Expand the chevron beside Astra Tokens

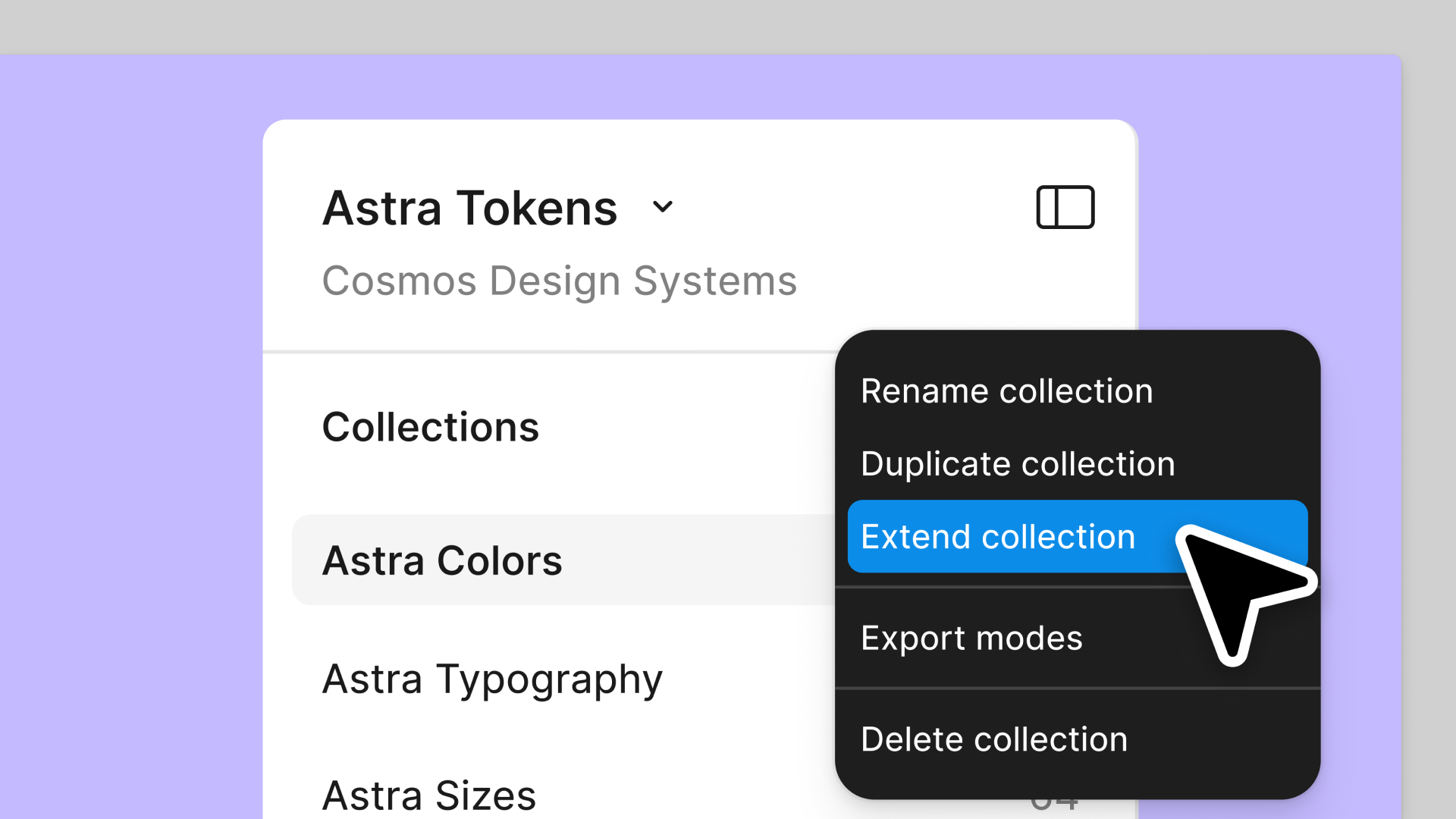click(664, 207)
